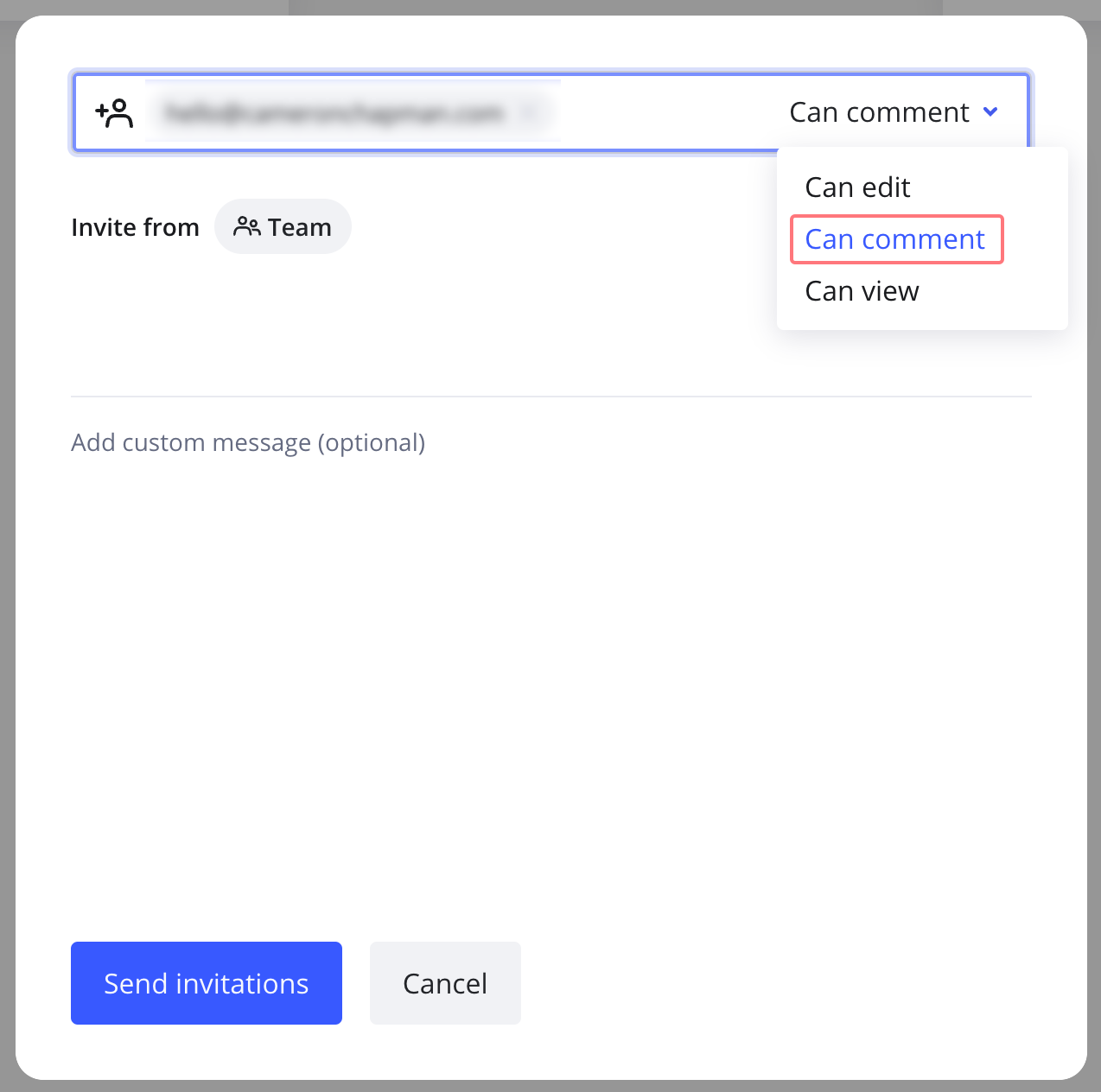
Task: Click the blue chevron beside Can comment
Action: pos(991,112)
